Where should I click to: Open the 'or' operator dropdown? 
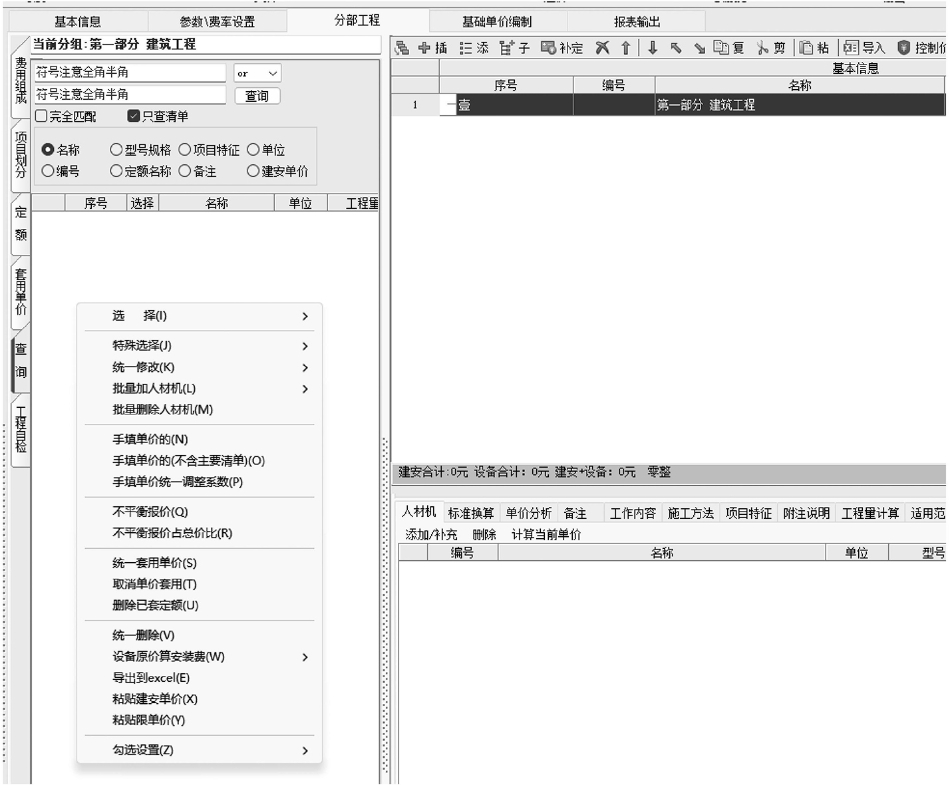(x=257, y=73)
